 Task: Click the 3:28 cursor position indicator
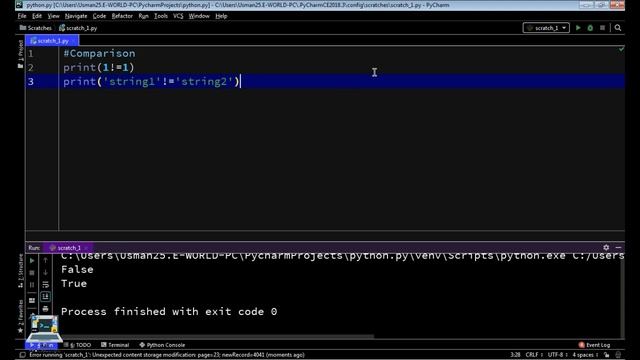click(x=515, y=355)
